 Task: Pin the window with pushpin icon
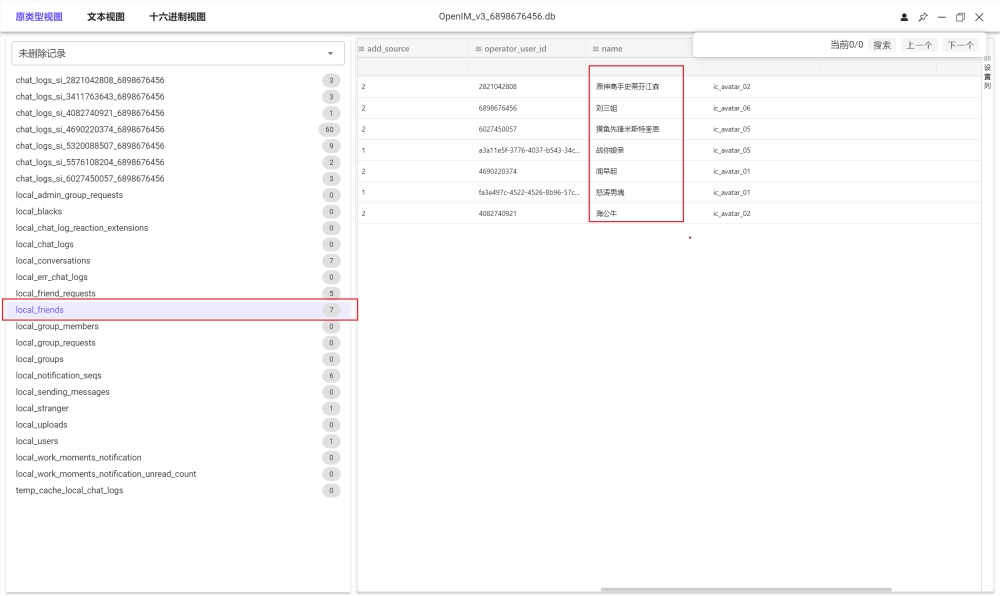click(x=923, y=17)
